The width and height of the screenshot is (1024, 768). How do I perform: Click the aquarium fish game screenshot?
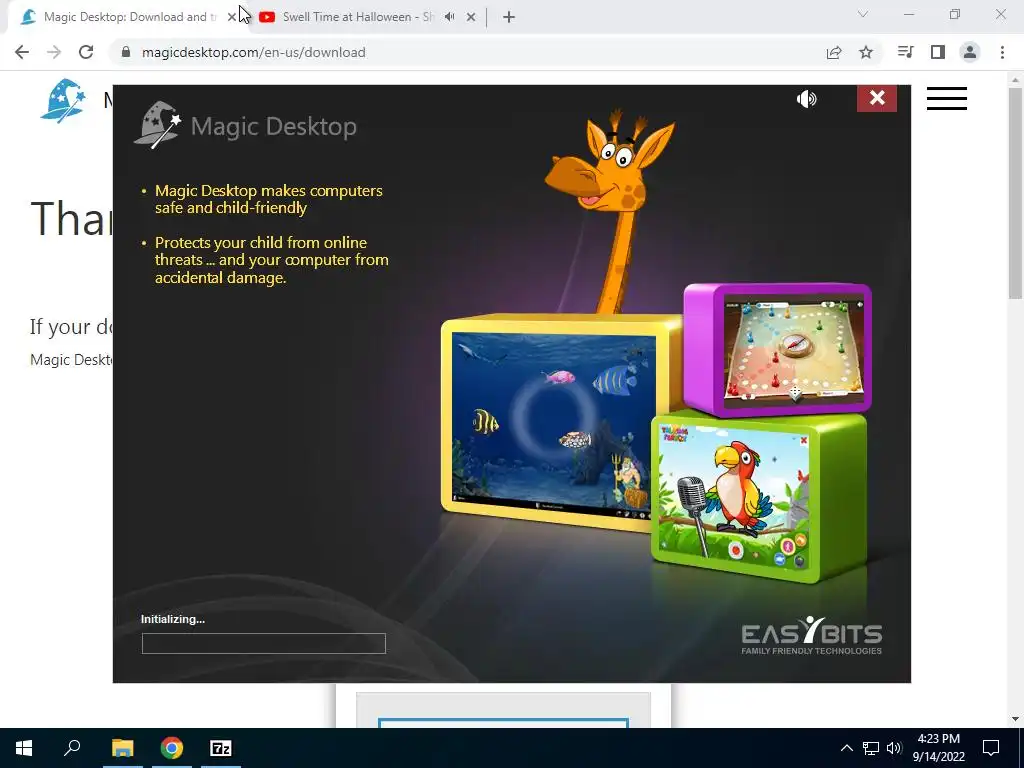tap(552, 426)
